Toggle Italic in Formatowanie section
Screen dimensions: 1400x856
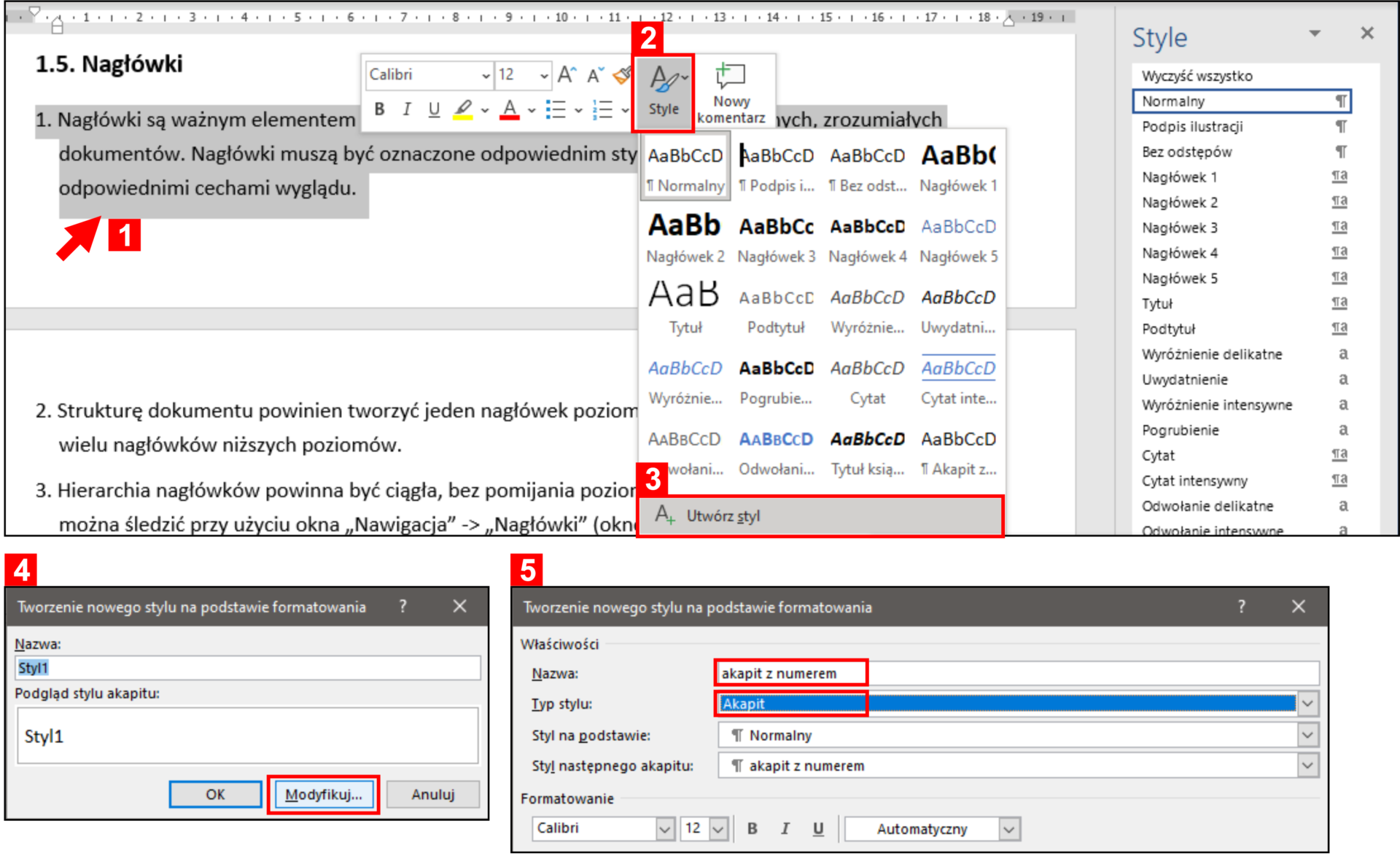(785, 828)
